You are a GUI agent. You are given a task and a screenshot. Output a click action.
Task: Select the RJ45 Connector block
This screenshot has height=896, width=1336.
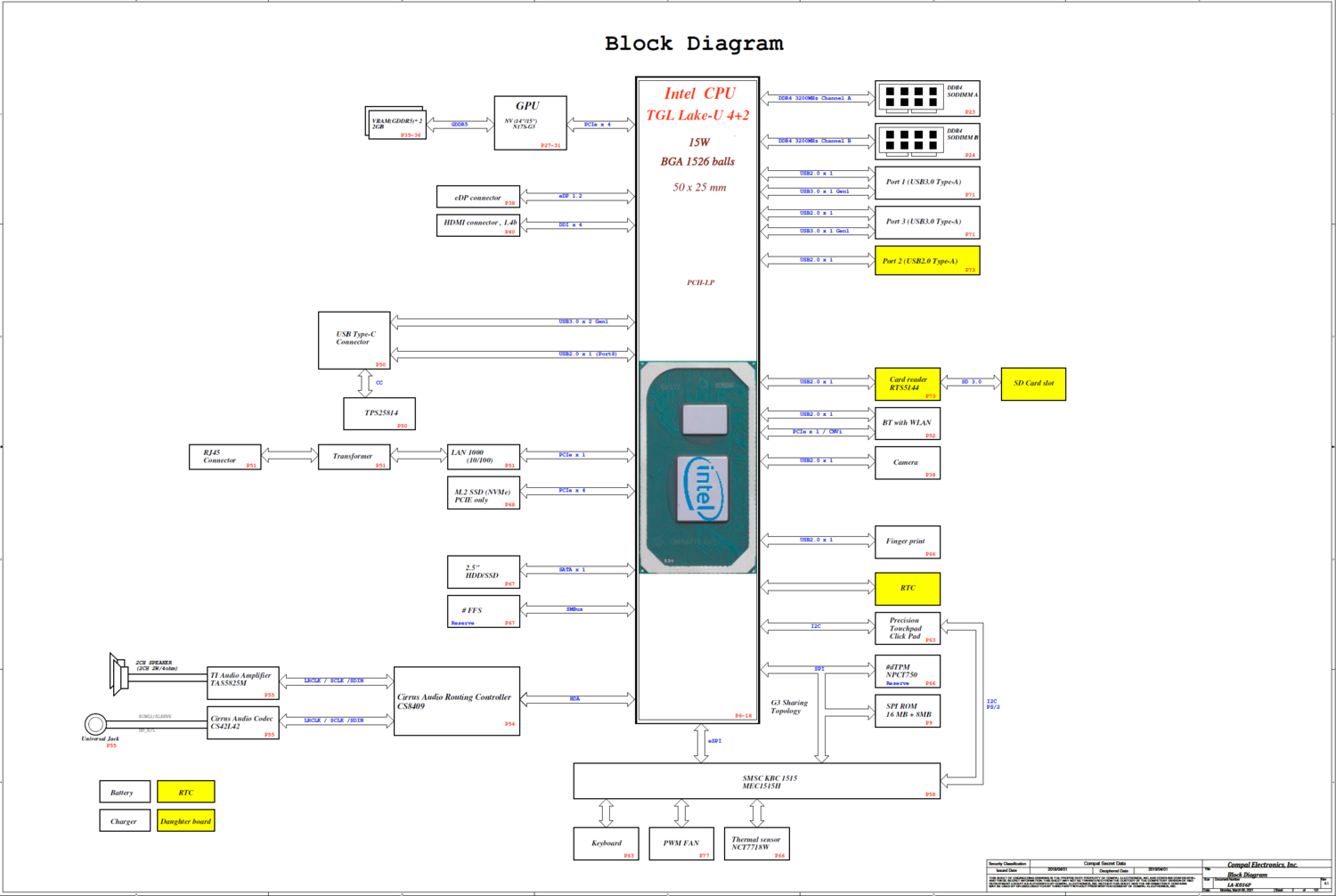(x=225, y=457)
